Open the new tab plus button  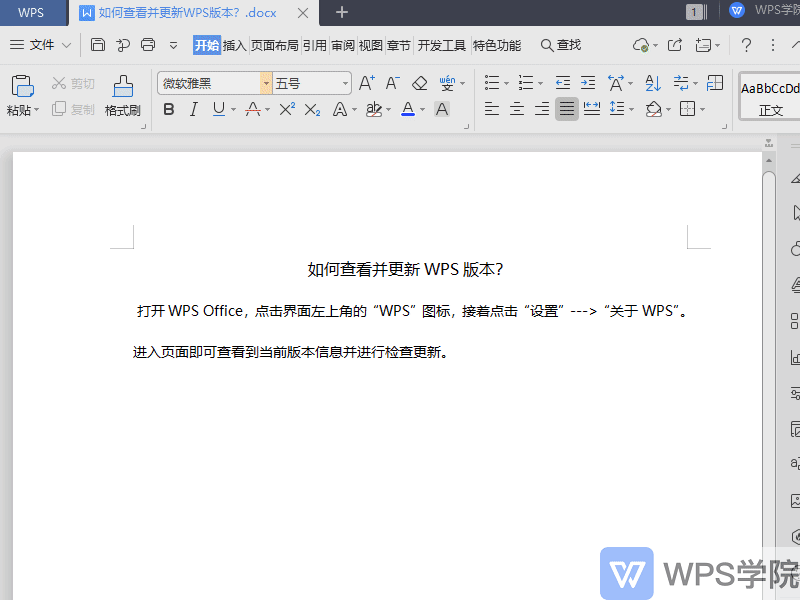pos(342,12)
